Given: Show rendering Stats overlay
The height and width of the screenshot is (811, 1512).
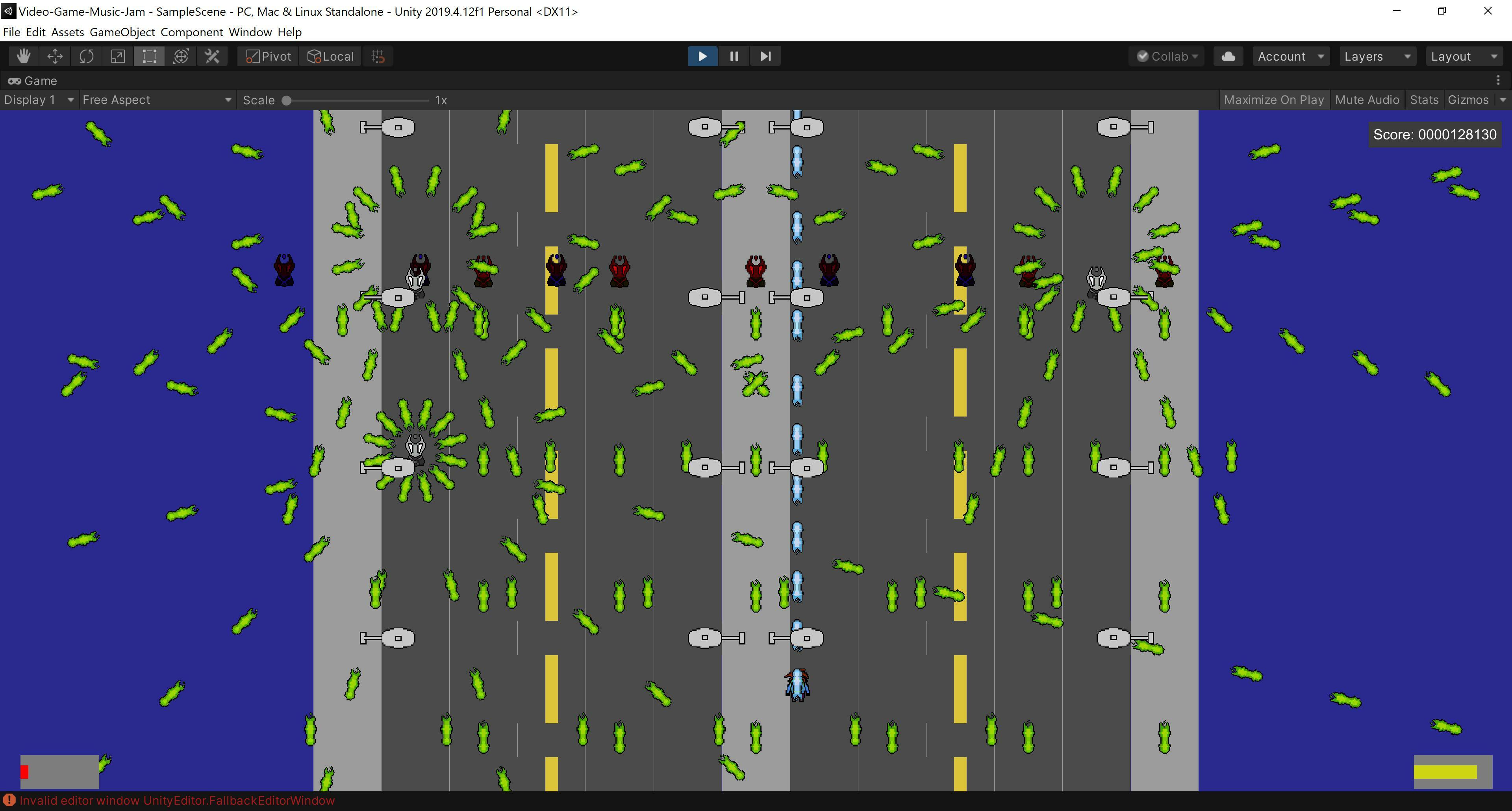Looking at the screenshot, I should pyautogui.click(x=1424, y=99).
